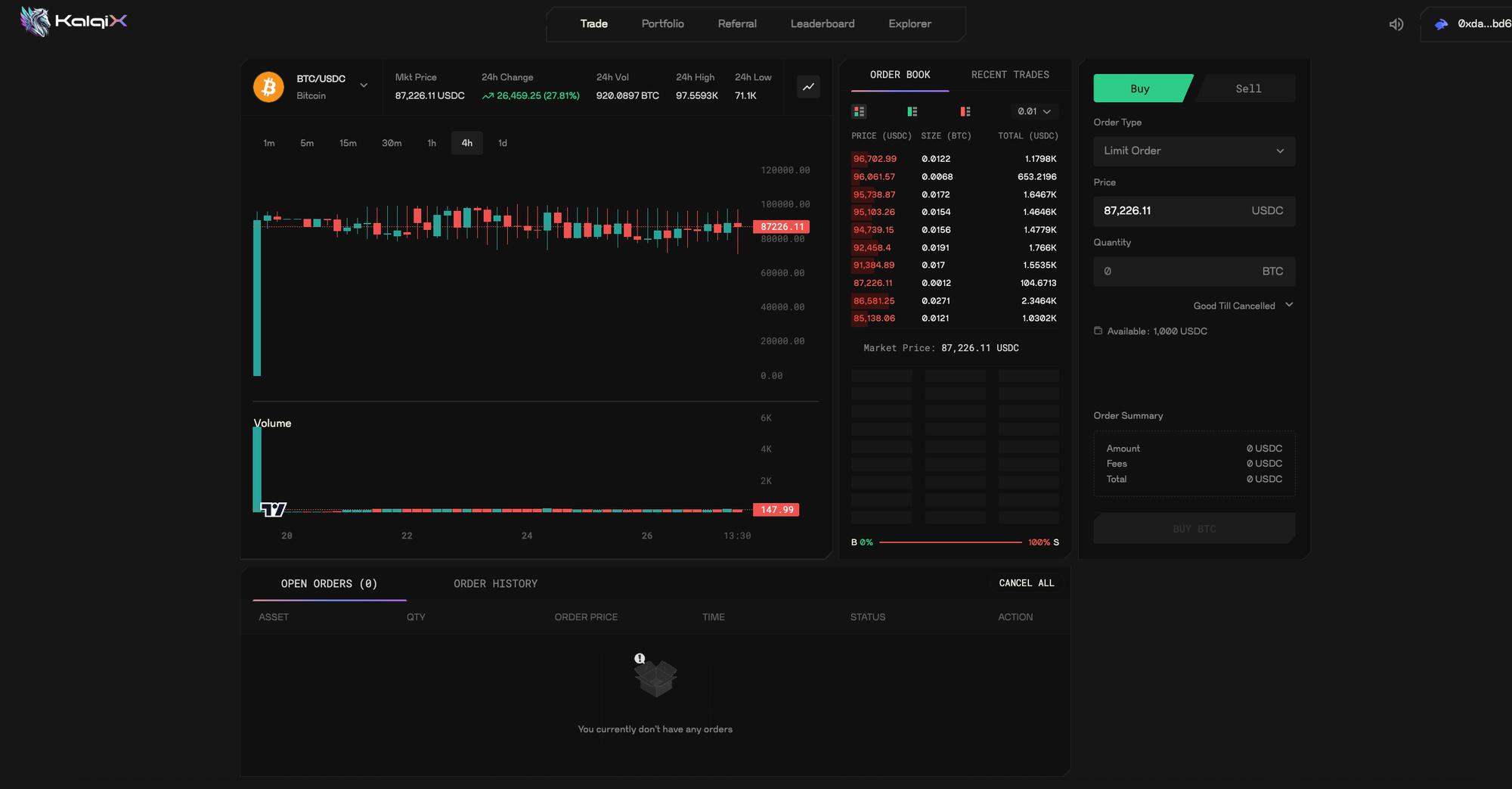Click the TradingView logo on chart
Image resolution: width=1512 pixels, height=789 pixels.
tap(273, 509)
